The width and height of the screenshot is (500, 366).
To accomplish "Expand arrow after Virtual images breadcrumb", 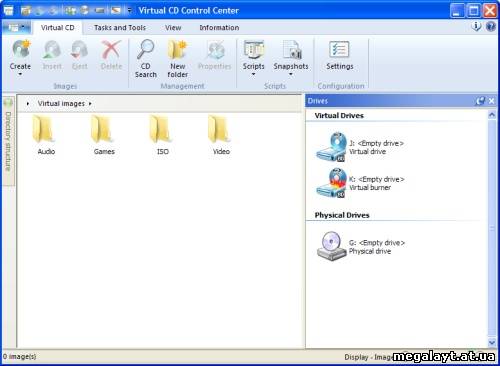I will pos(90,104).
